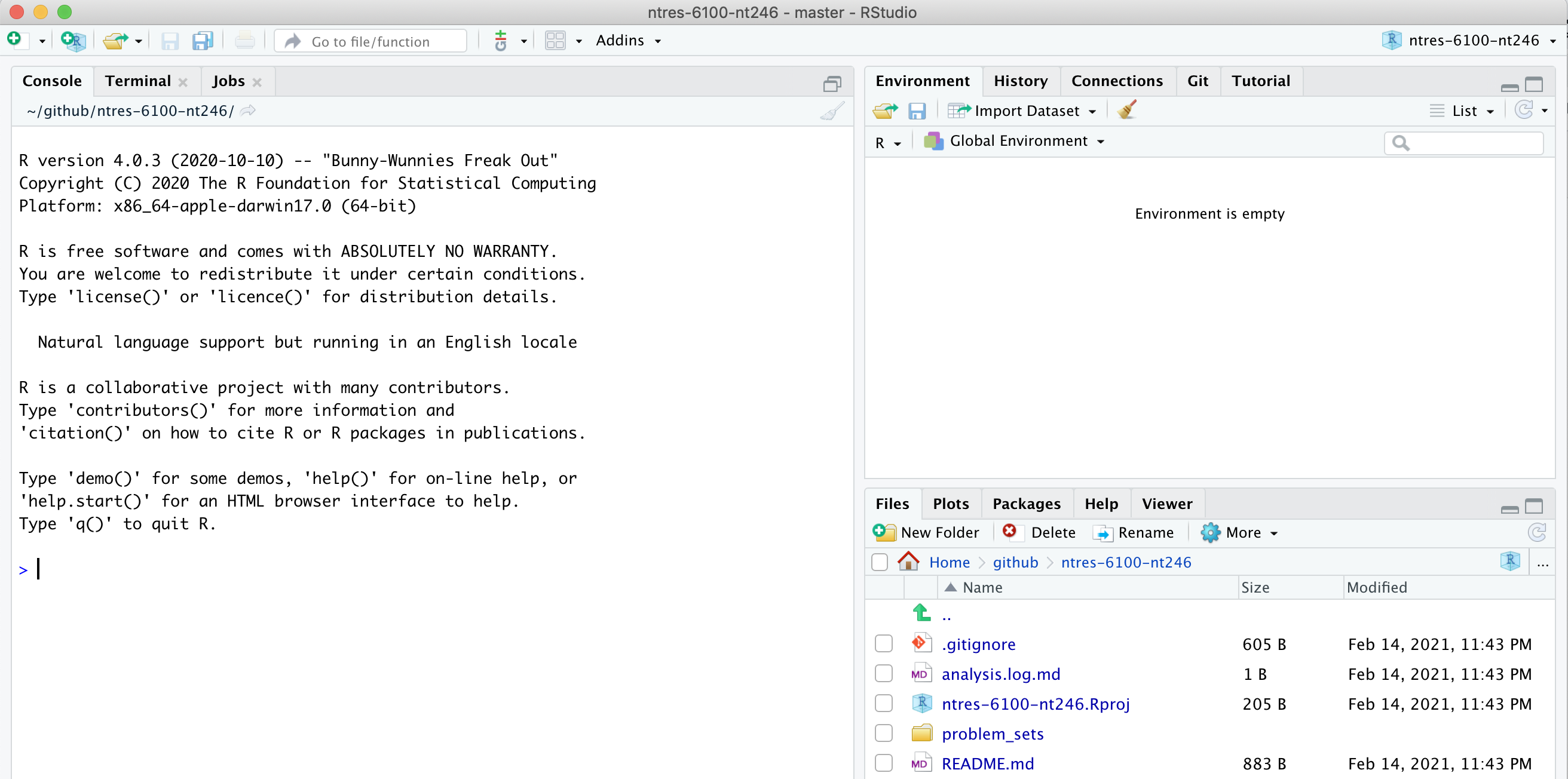Open the Global Environment dropdown
This screenshot has width=1568, height=779.
click(1013, 141)
